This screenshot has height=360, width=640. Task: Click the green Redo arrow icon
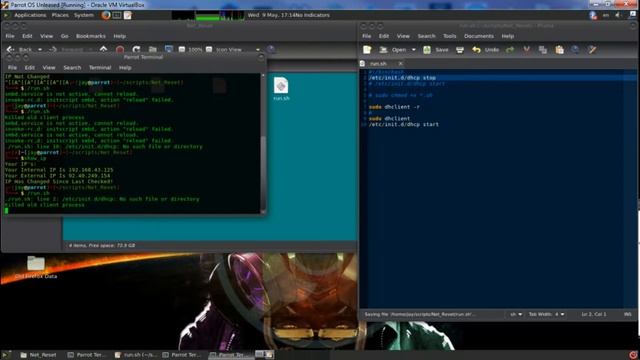(510, 50)
